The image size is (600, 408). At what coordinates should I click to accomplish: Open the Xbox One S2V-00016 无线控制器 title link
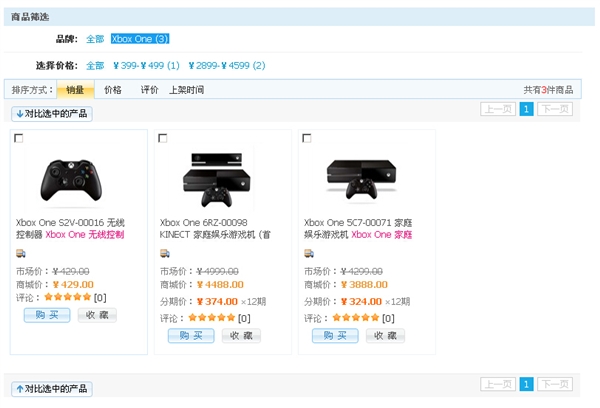[70, 228]
